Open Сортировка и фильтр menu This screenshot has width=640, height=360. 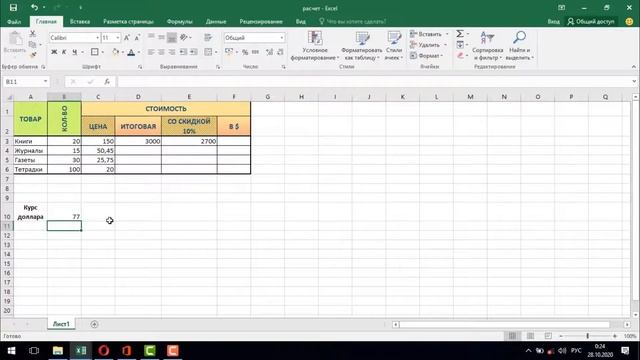coord(487,46)
